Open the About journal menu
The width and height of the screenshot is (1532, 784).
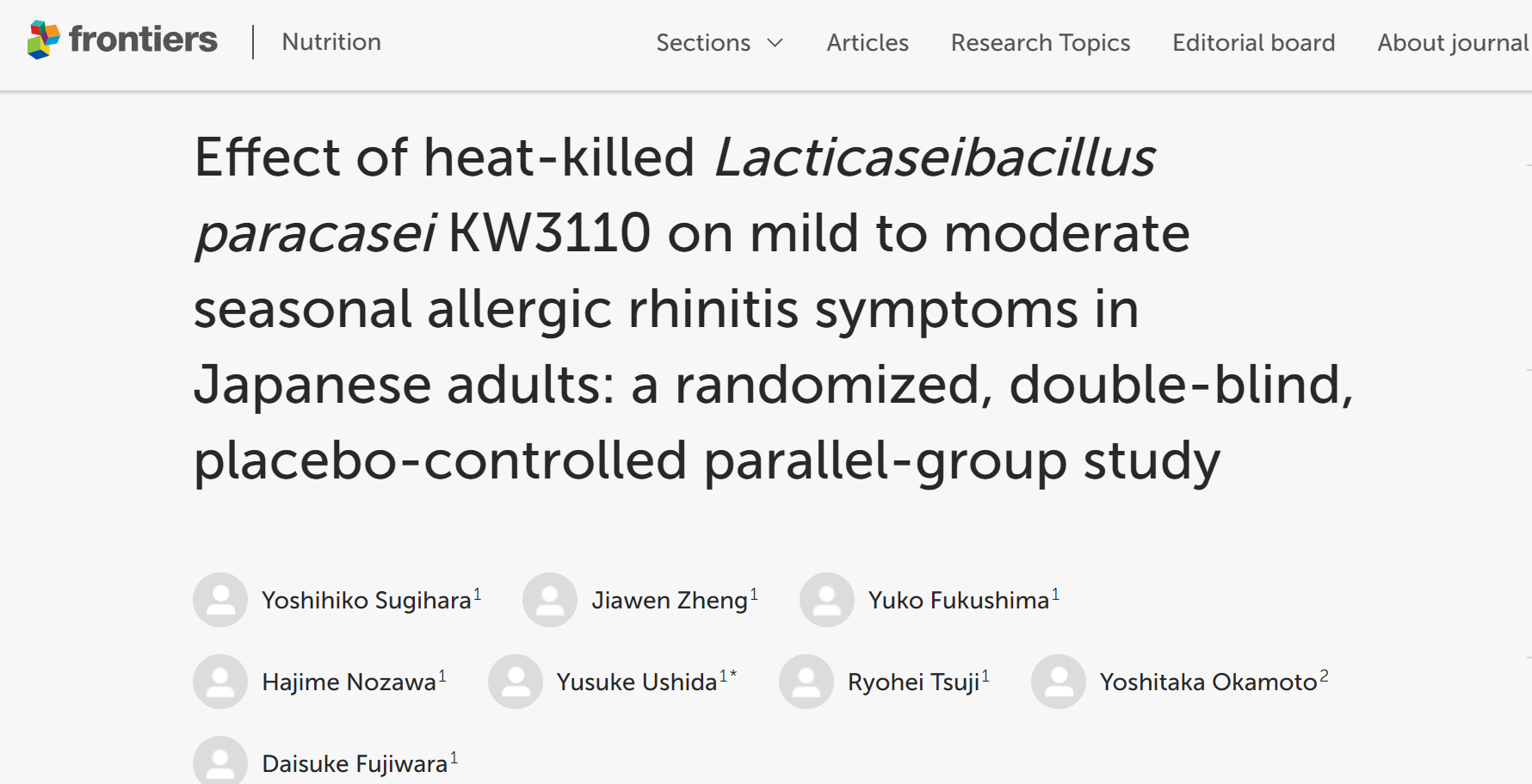1453,42
